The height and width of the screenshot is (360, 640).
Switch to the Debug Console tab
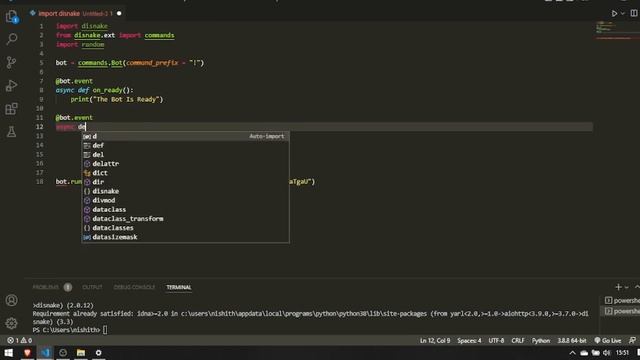[134, 287]
